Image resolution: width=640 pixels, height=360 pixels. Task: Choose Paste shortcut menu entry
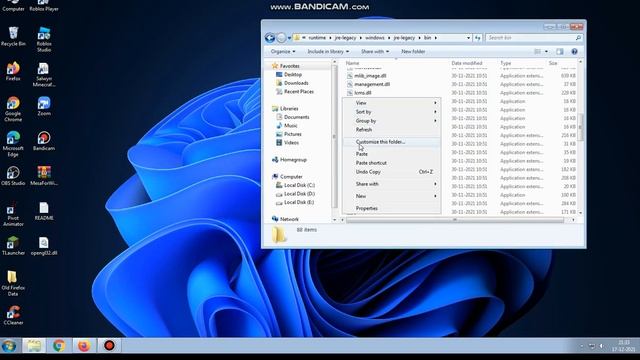click(391, 163)
